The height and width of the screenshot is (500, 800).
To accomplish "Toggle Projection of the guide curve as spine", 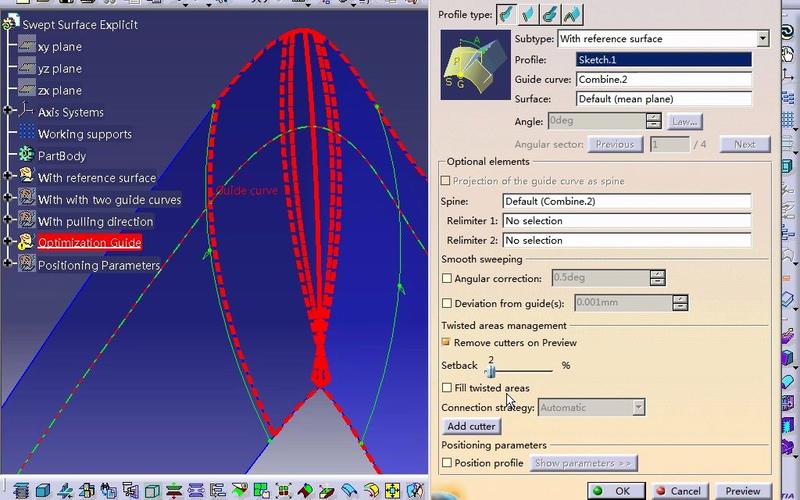I will coord(445,181).
